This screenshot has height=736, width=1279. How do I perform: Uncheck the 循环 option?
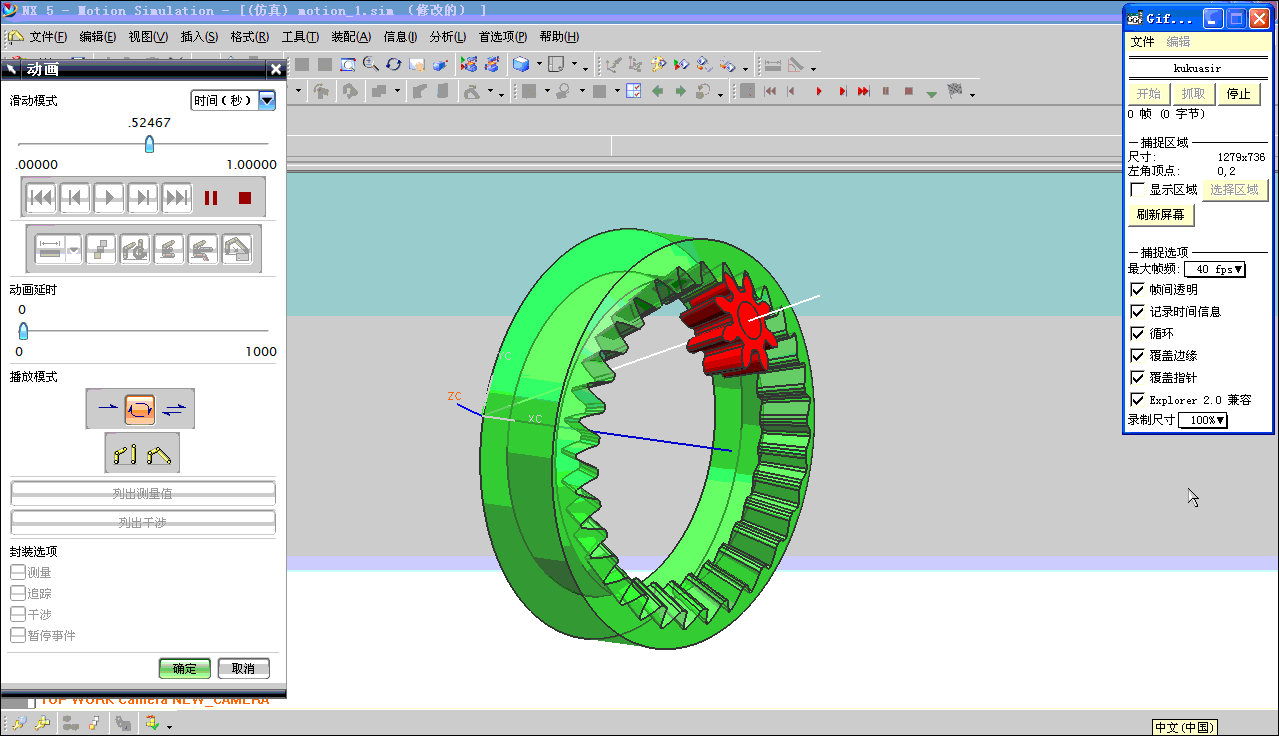[1137, 333]
